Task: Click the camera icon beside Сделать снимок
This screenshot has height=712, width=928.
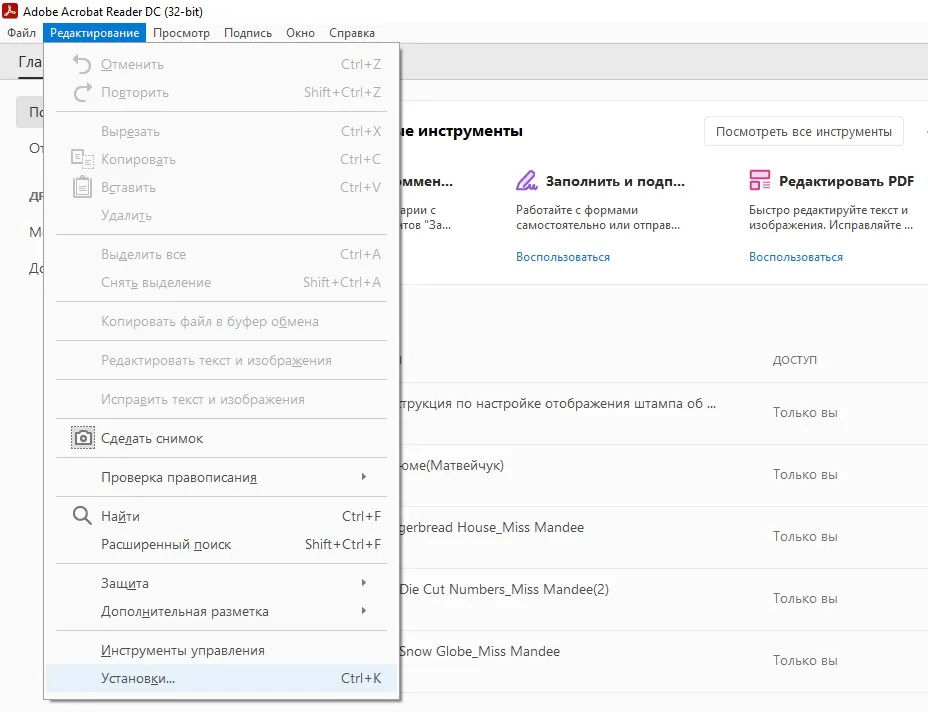Action: click(x=83, y=438)
